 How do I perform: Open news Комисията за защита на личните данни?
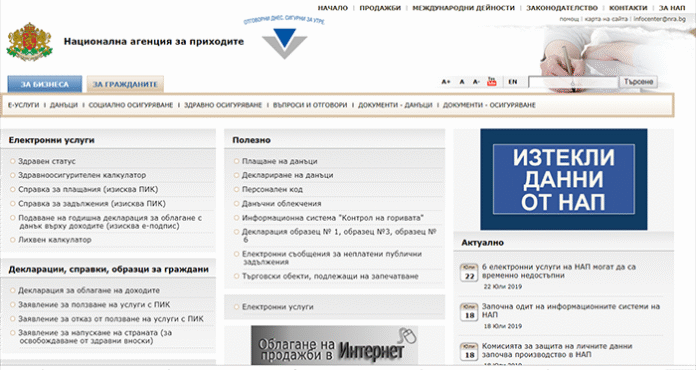pos(557,350)
